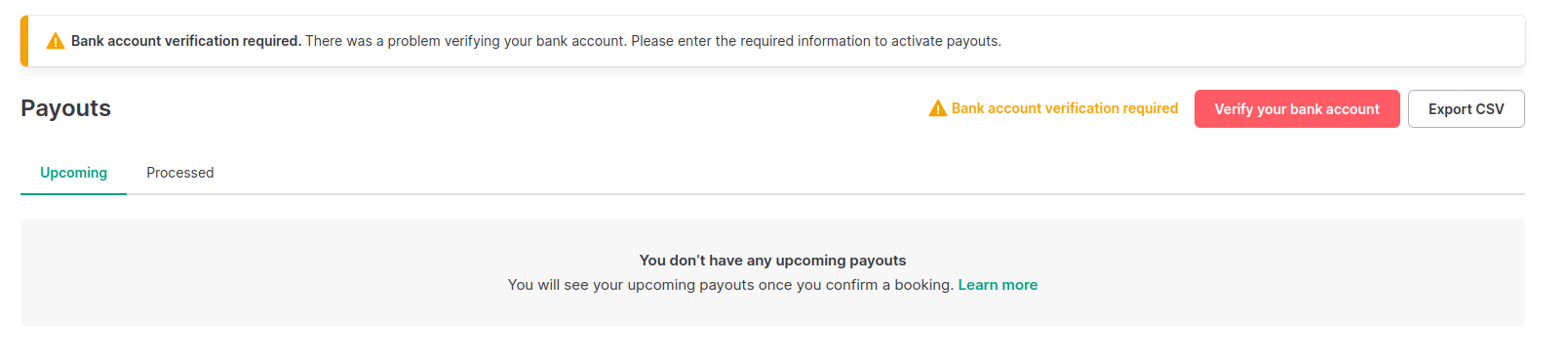Click the Payouts page heading

[x=65, y=108]
